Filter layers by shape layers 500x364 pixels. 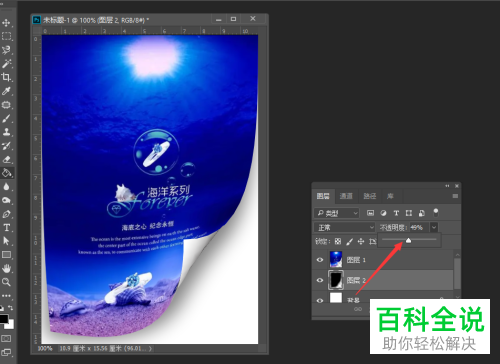[409, 213]
